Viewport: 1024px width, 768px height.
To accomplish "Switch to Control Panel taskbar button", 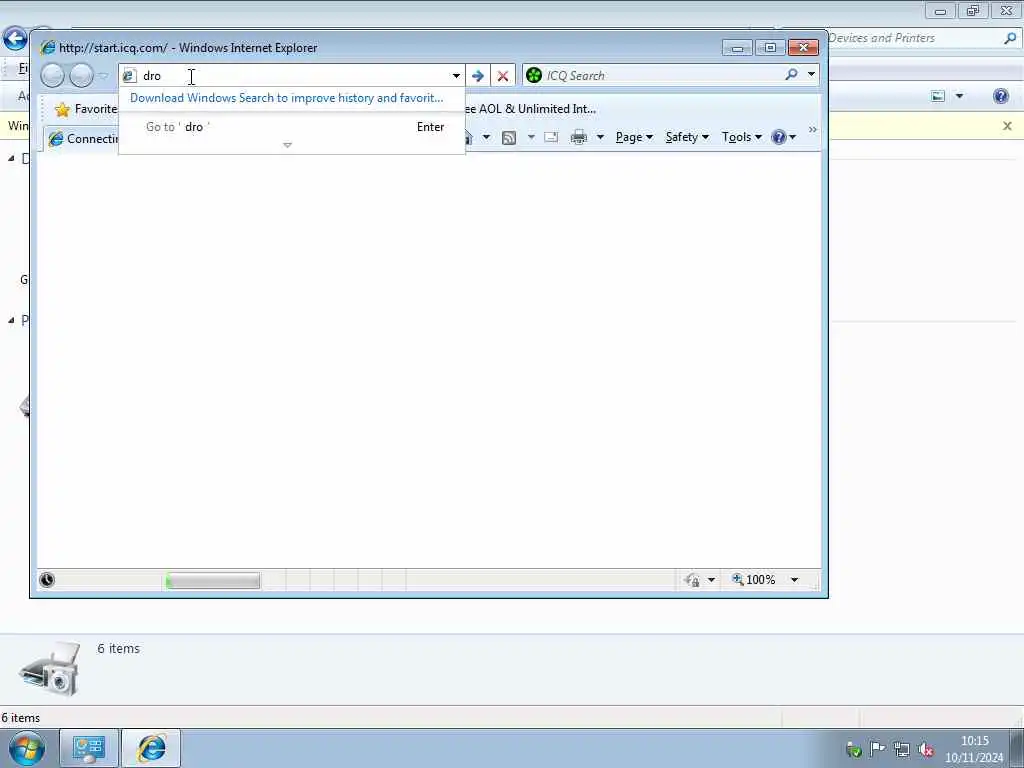I will pyautogui.click(x=89, y=748).
